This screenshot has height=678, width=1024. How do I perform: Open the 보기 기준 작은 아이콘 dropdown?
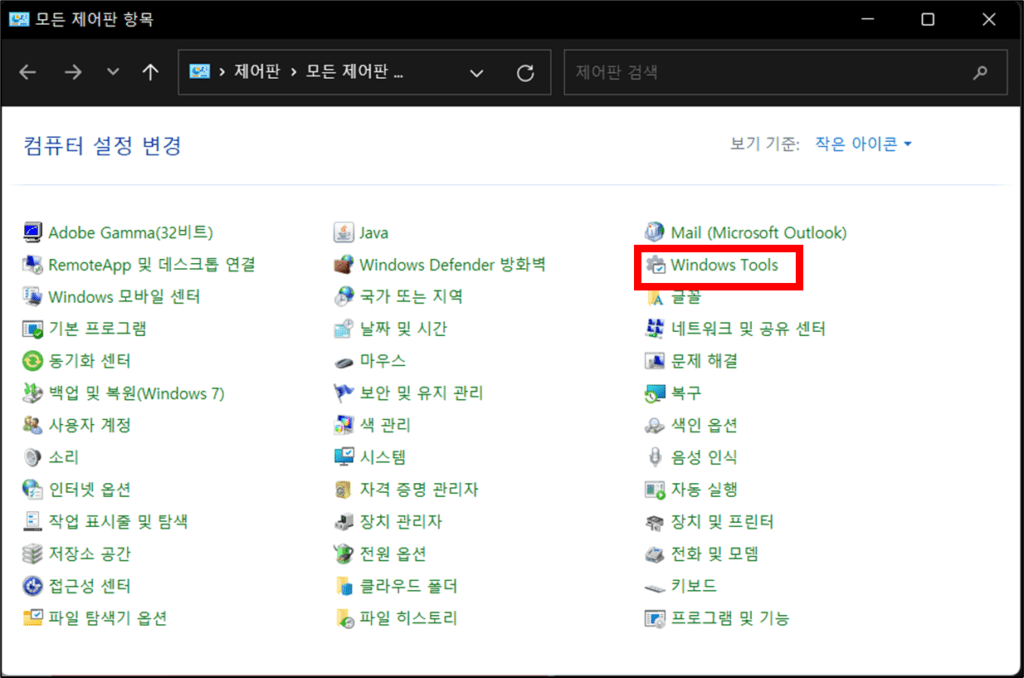click(863, 144)
